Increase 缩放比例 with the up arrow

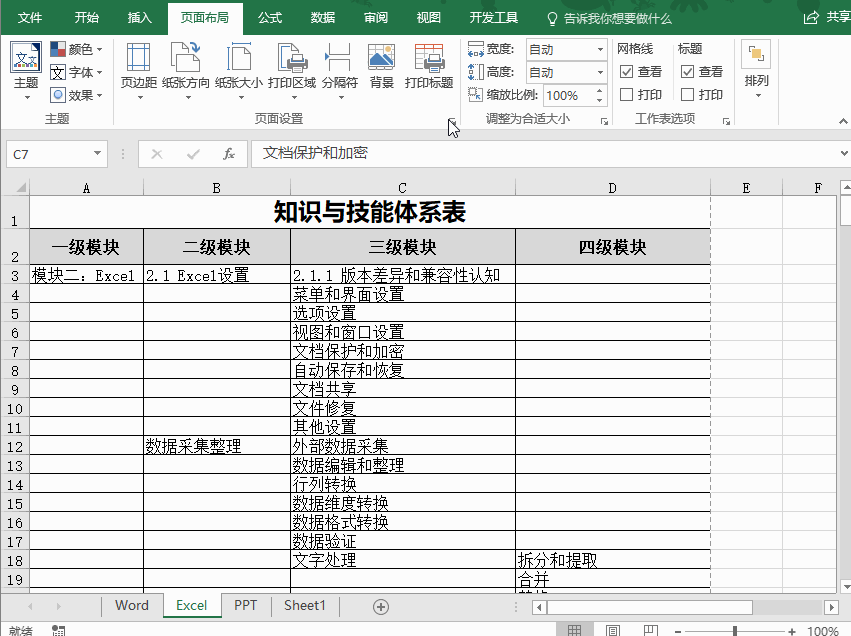click(x=600, y=91)
